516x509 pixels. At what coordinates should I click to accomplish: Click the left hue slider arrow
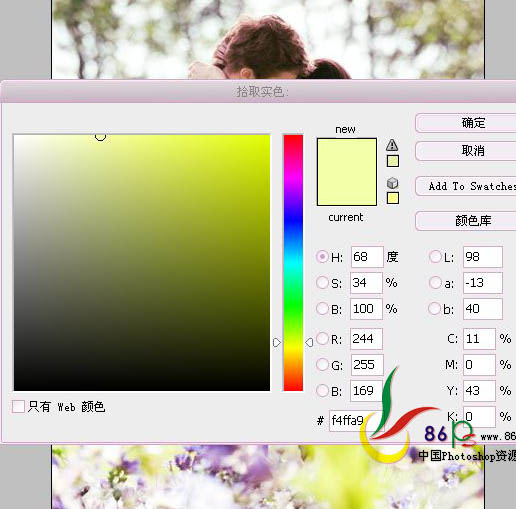277,343
